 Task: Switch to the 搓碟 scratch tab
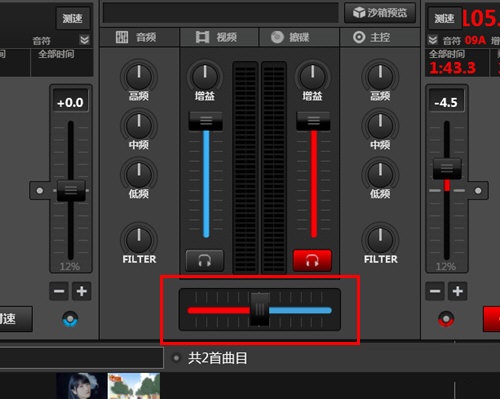299,37
